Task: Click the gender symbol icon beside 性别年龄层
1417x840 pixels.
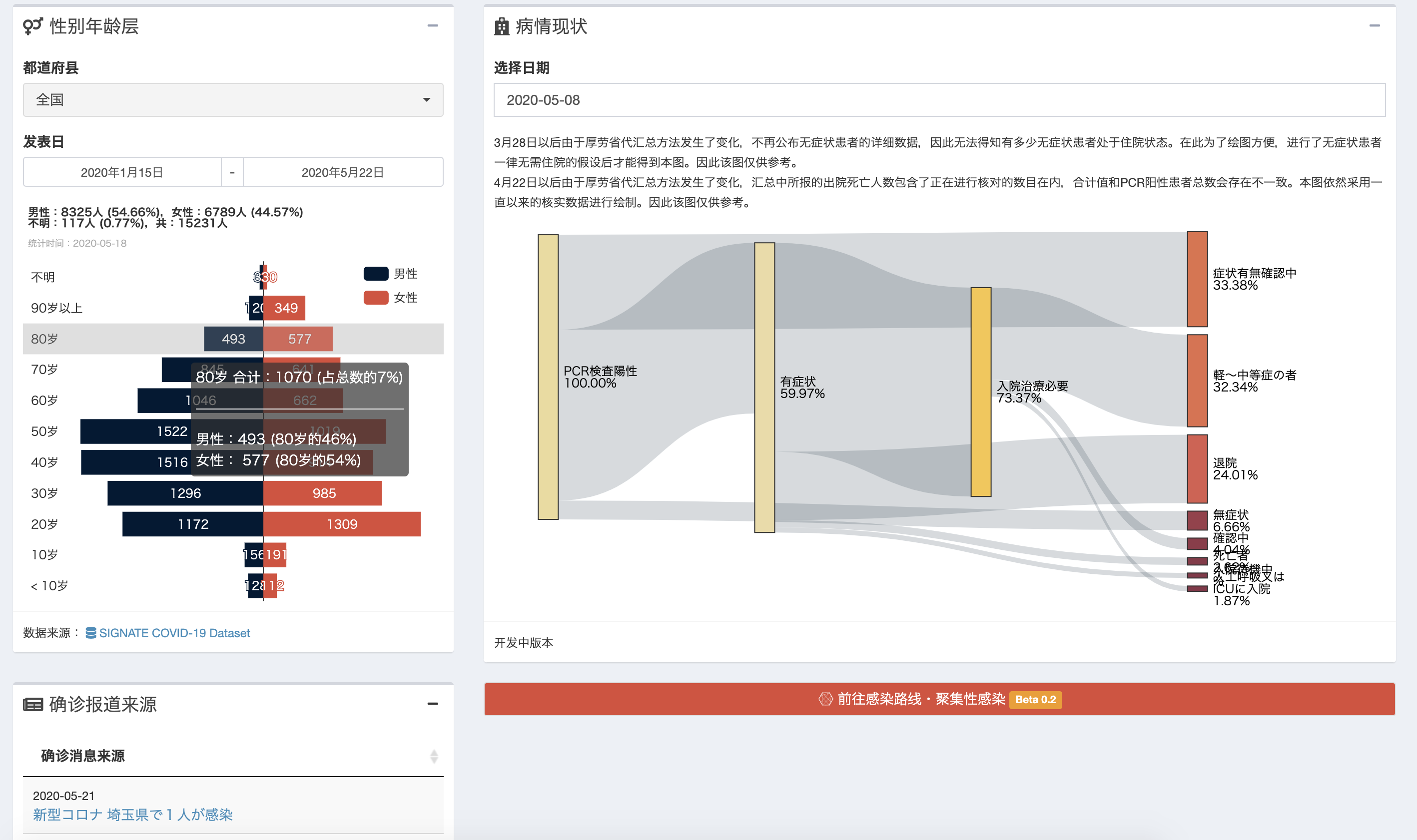Action: click(33, 26)
